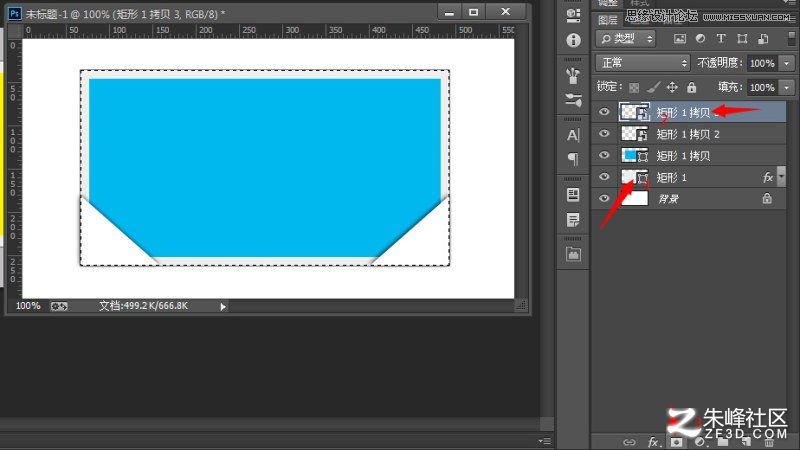This screenshot has height=450, width=800.
Task: Open the 类型 filter type dropdown
Action: click(626, 39)
